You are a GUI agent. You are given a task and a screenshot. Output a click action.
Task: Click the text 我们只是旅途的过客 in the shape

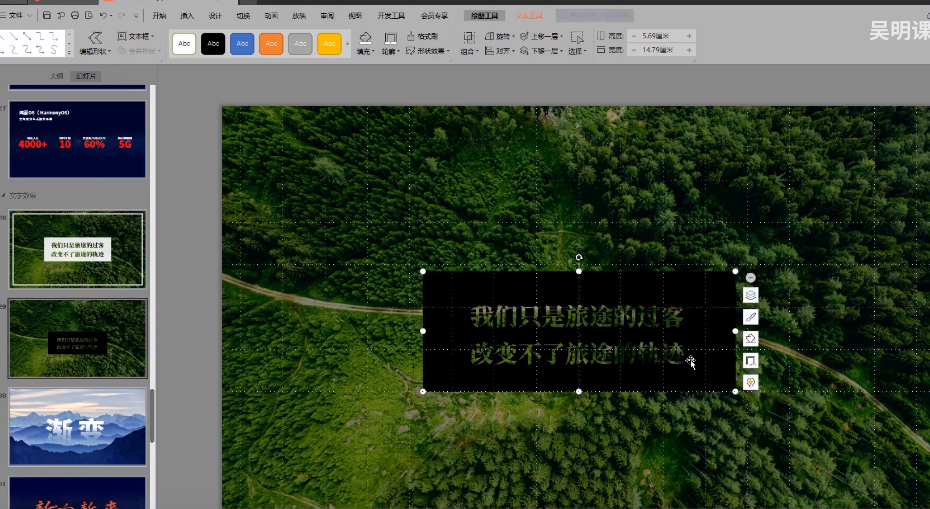[577, 317]
